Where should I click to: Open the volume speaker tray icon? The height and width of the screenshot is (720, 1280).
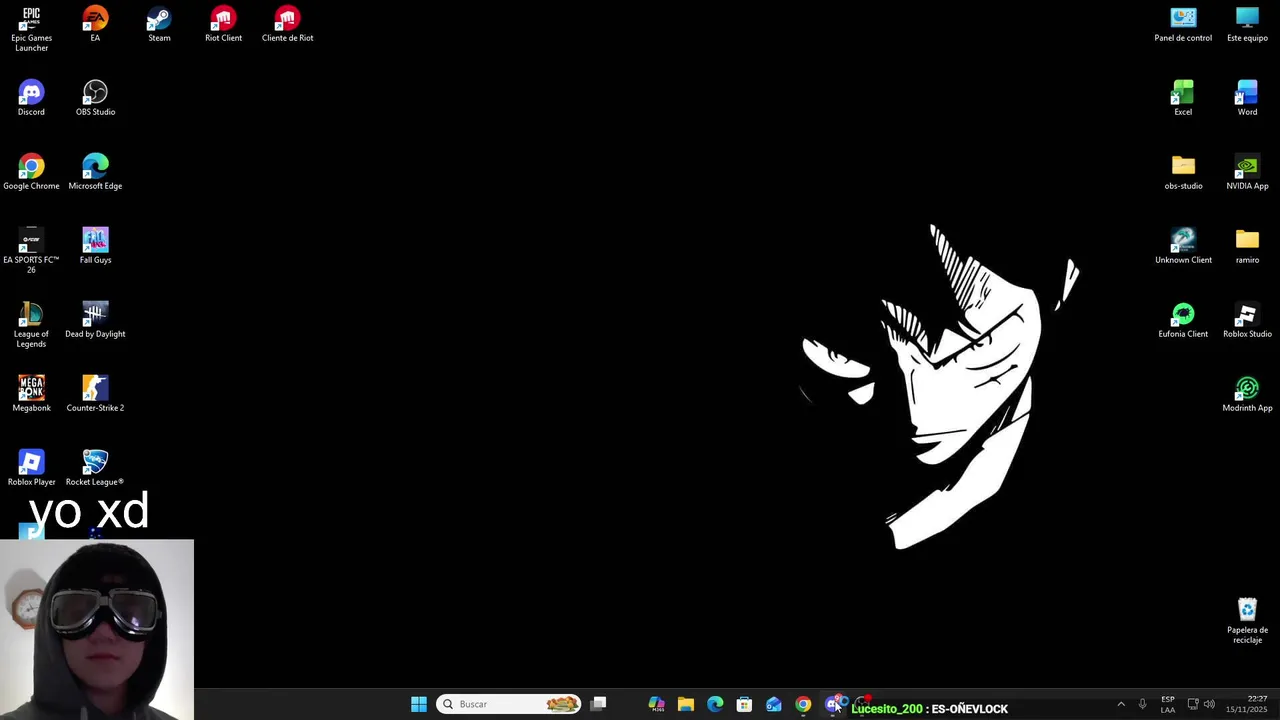pyautogui.click(x=1209, y=704)
